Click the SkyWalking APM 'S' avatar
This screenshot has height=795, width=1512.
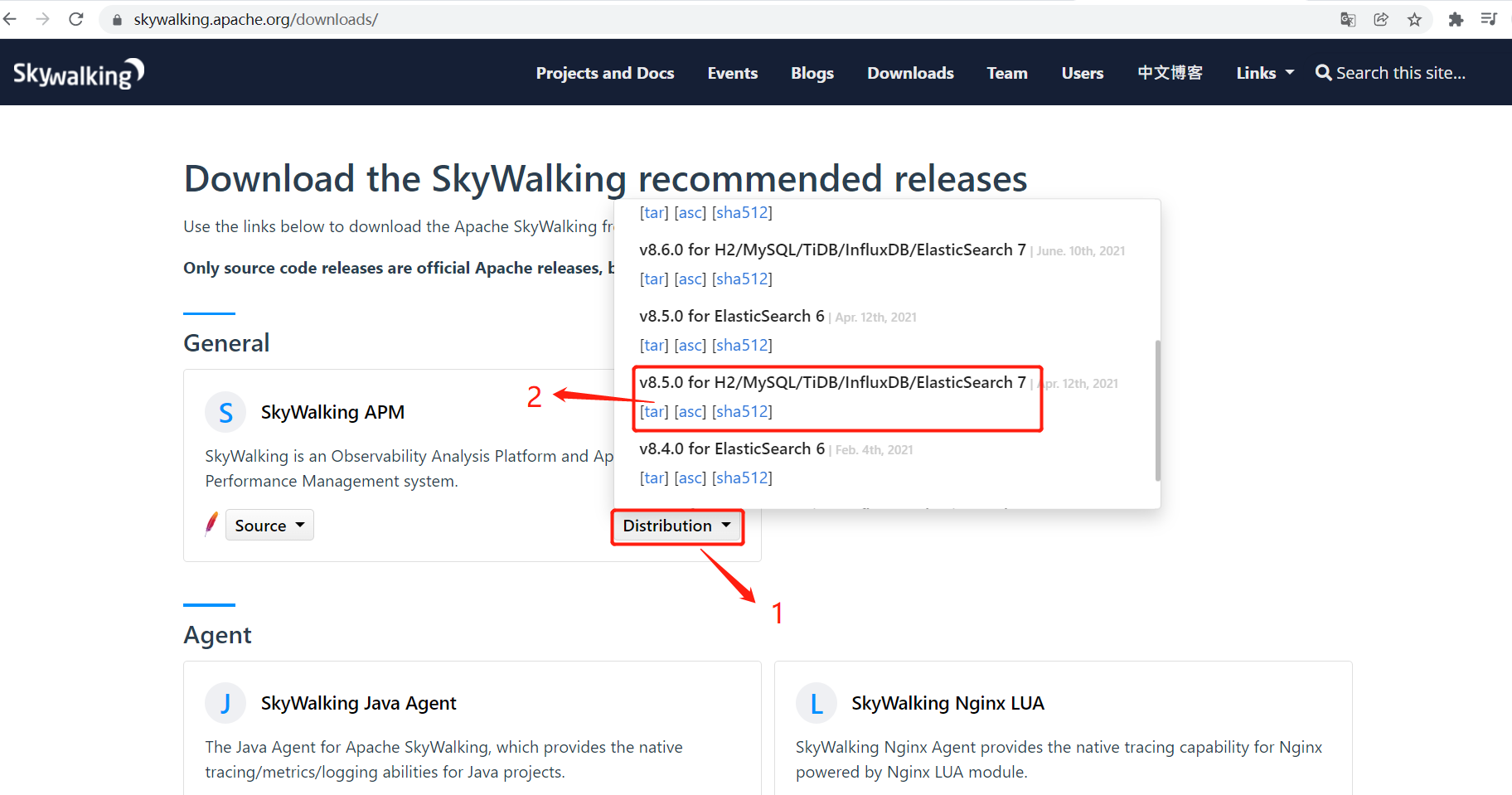pyautogui.click(x=225, y=412)
